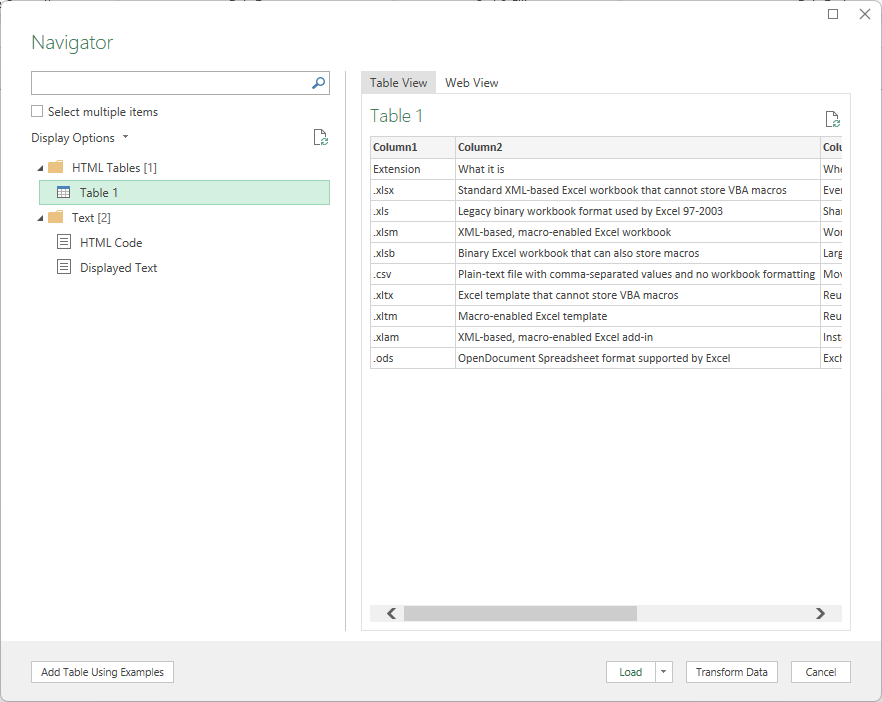Click the Text folder icon
The width and height of the screenshot is (882, 702).
click(x=56, y=218)
